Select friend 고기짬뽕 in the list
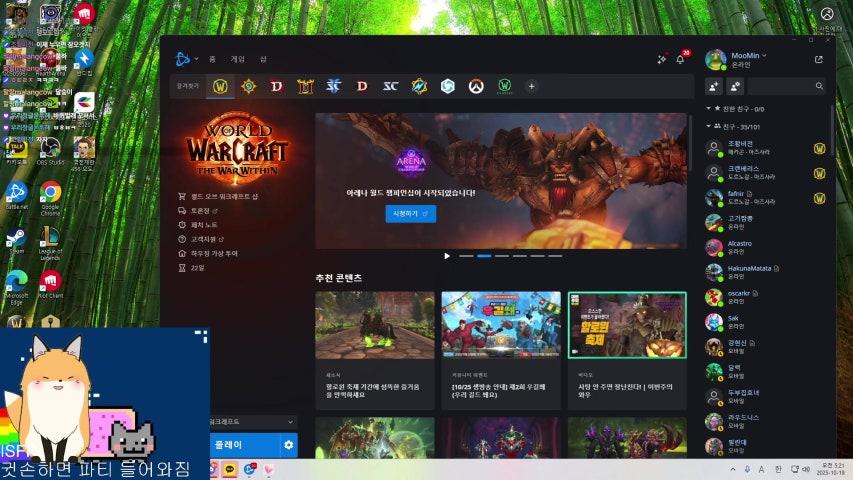 pyautogui.click(x=766, y=223)
